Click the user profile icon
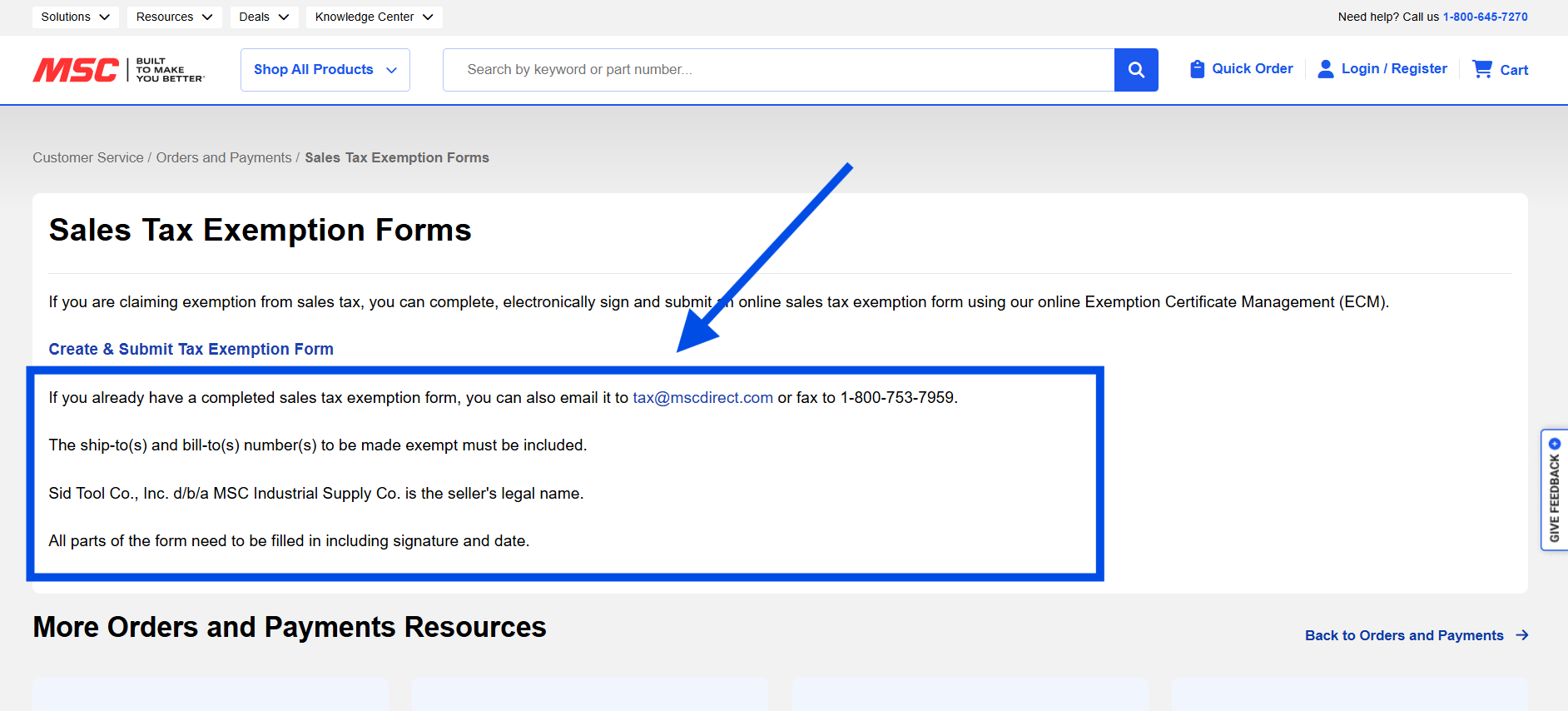Viewport: 1568px width, 711px height. pyautogui.click(x=1326, y=69)
